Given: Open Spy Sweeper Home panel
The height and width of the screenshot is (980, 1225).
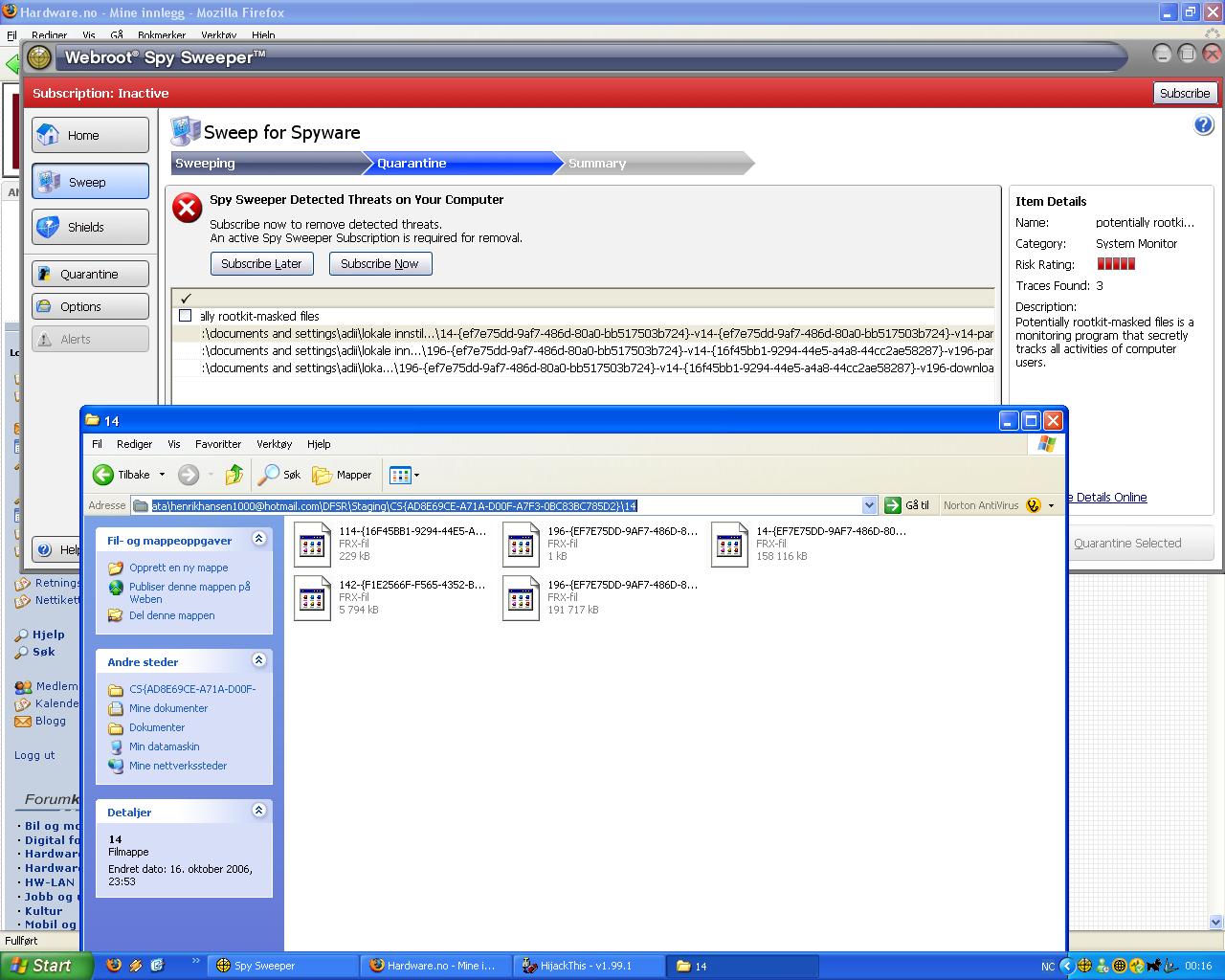Looking at the screenshot, I should 90,135.
